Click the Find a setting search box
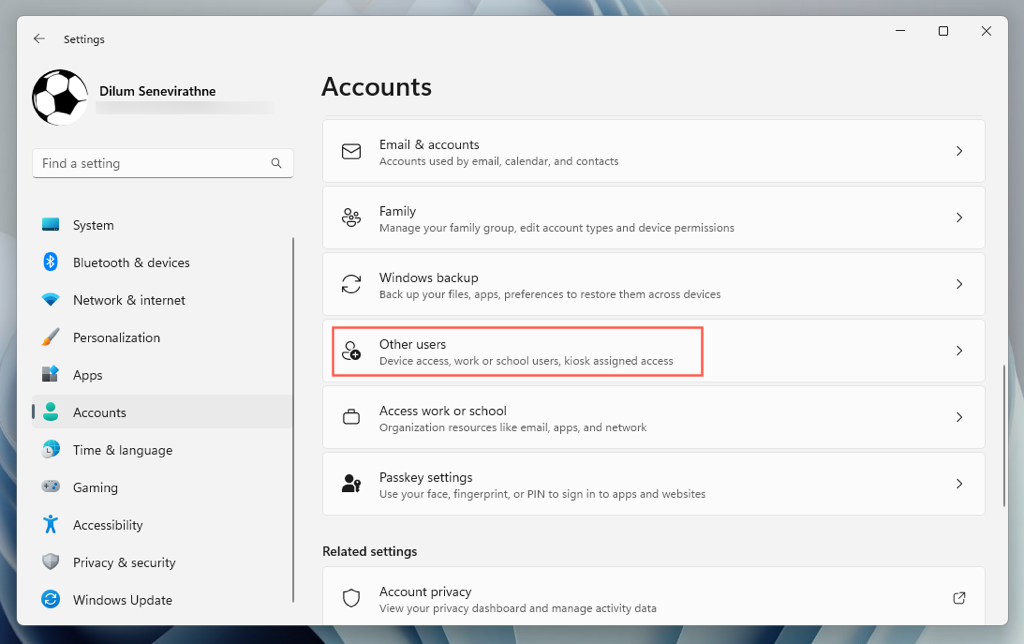The width and height of the screenshot is (1024, 644). tap(152, 163)
